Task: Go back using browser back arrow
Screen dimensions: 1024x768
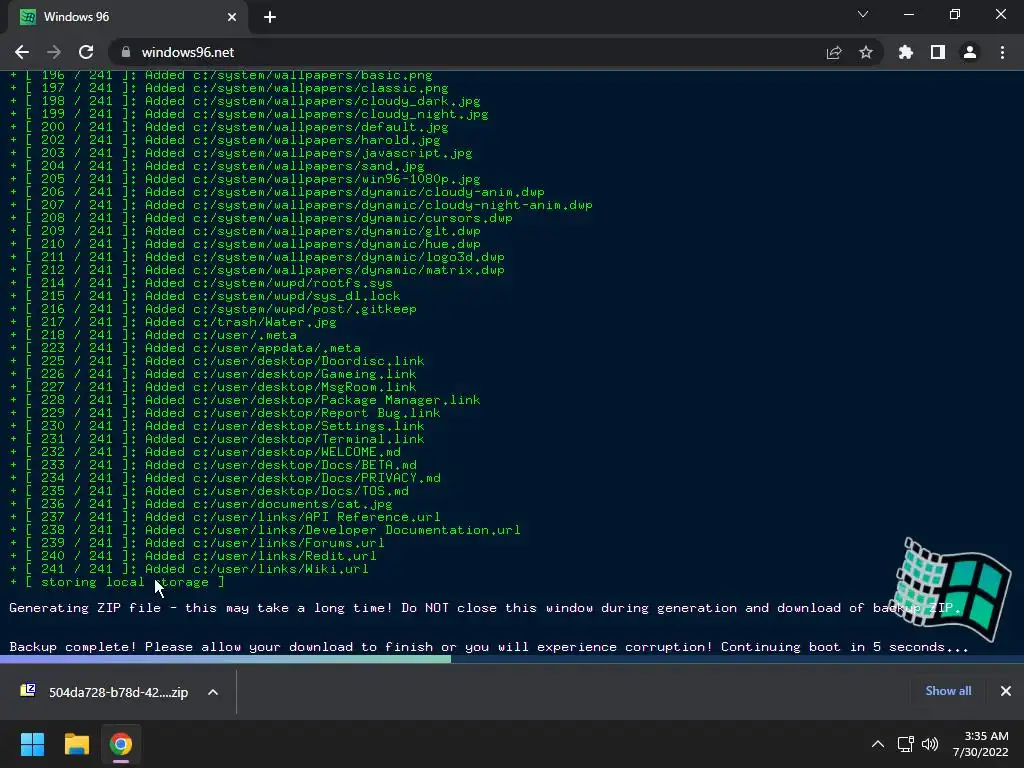Action: (x=22, y=52)
